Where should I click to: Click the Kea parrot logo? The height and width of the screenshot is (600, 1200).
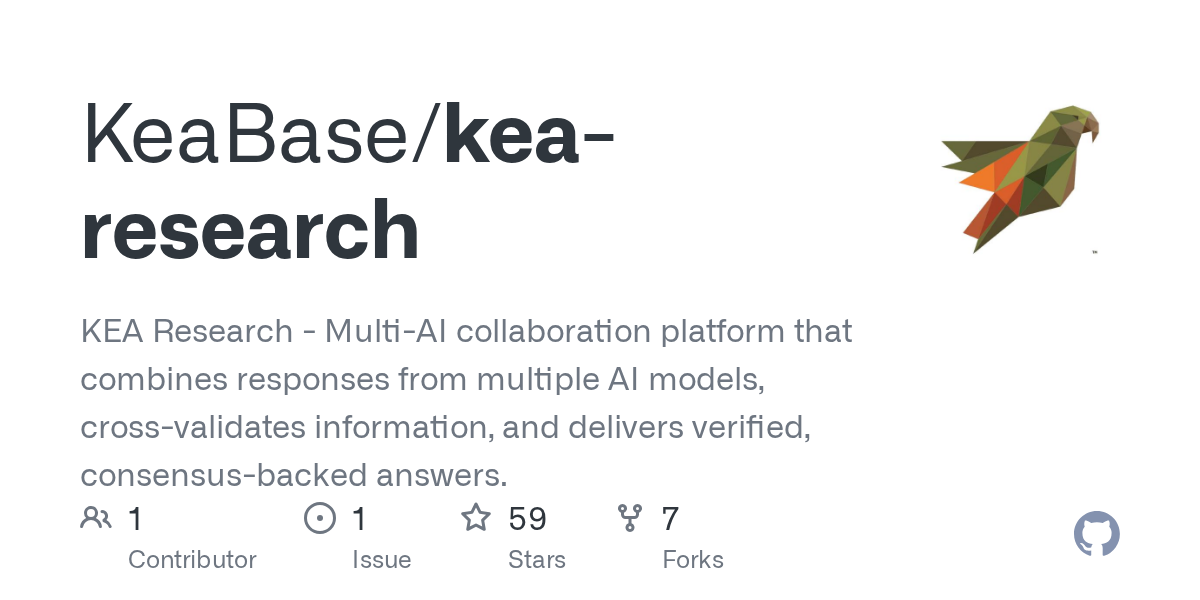(1020, 177)
